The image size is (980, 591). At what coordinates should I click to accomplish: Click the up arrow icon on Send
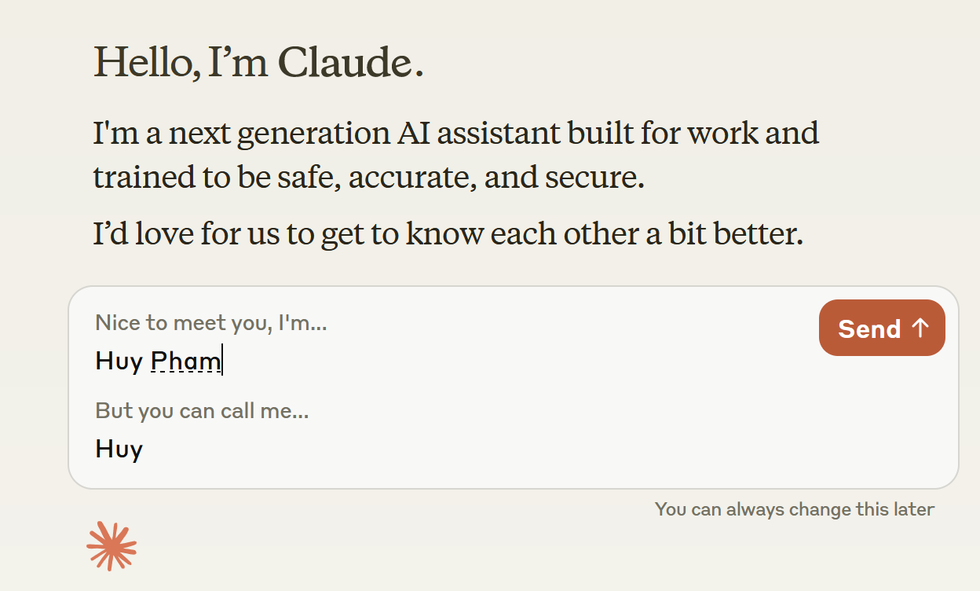(x=921, y=328)
